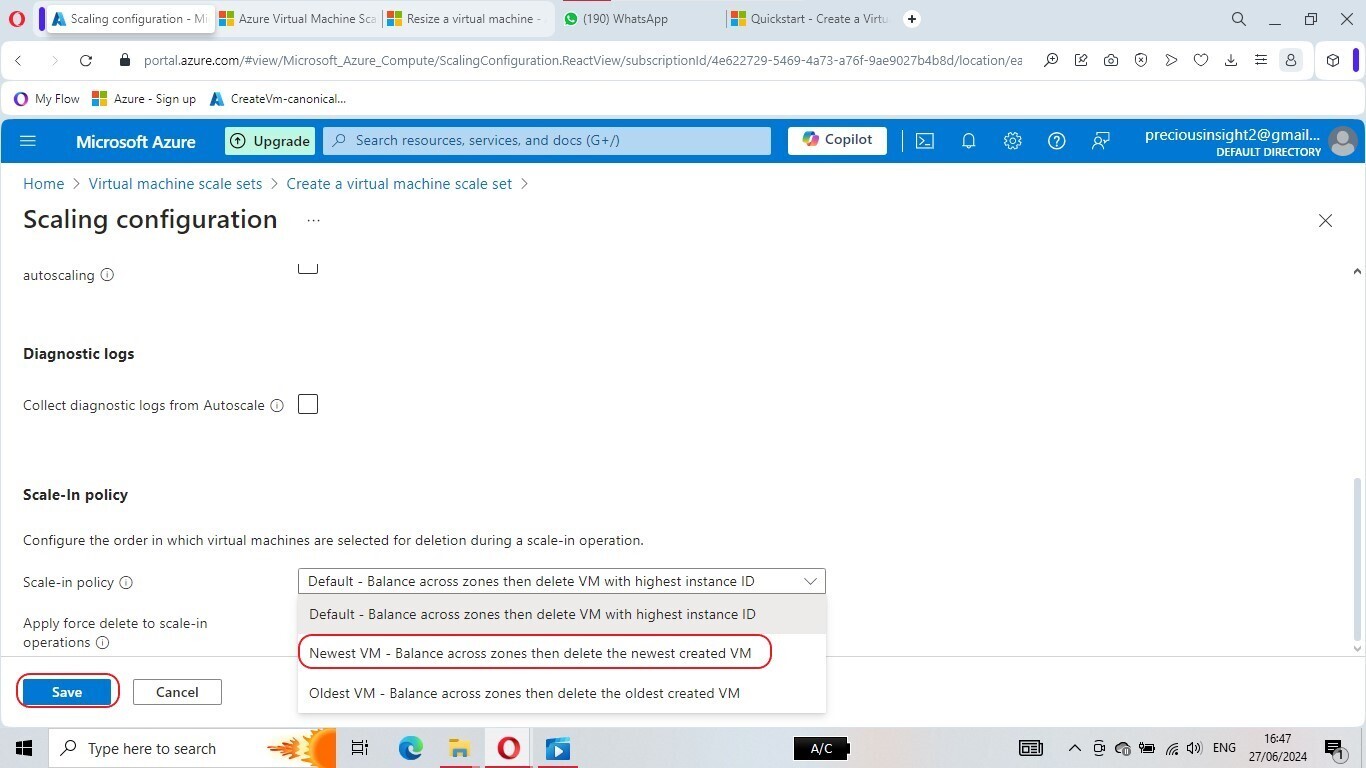Screen dimensions: 1366x768
Task: Open the browser easy setup menu
Action: 1261,61
